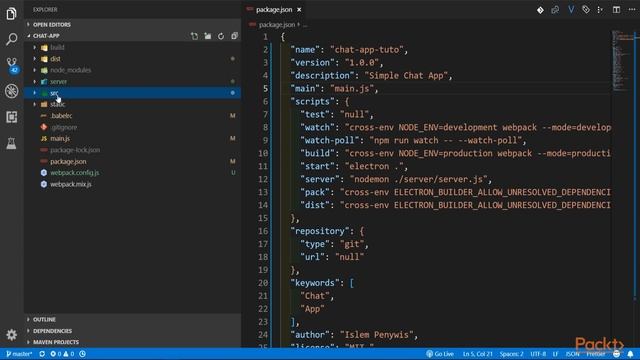Open webpack.config.js in the explorer
Viewport: 640px width, 360px height.
(74, 173)
